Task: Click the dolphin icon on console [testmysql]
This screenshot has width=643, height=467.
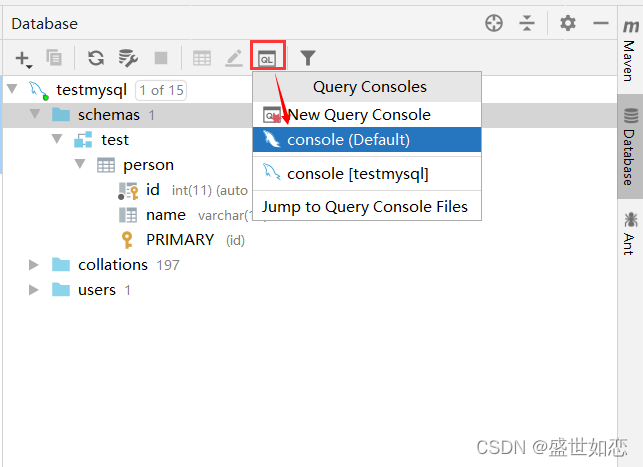Action: (271, 172)
